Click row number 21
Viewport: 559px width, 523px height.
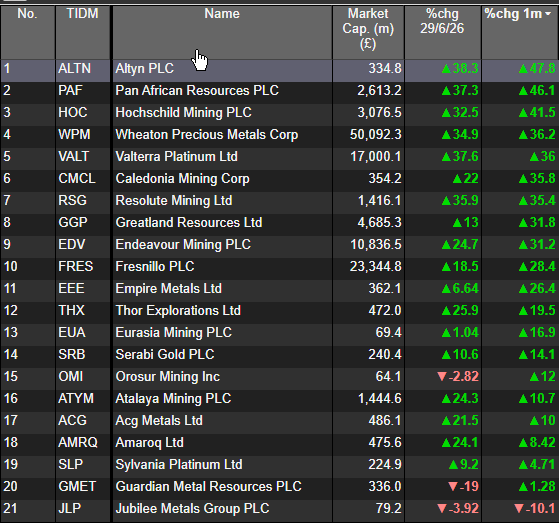10,509
